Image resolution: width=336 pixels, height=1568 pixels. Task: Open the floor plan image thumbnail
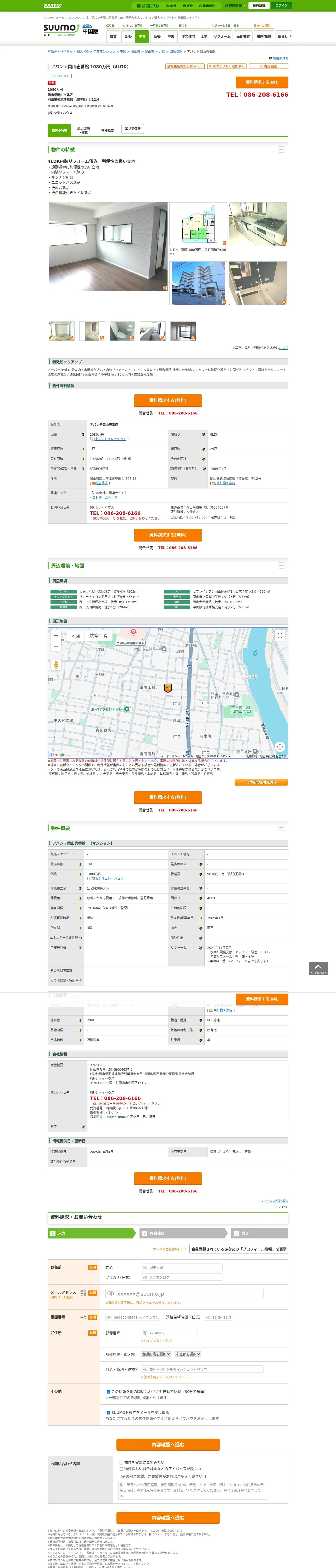(x=198, y=223)
